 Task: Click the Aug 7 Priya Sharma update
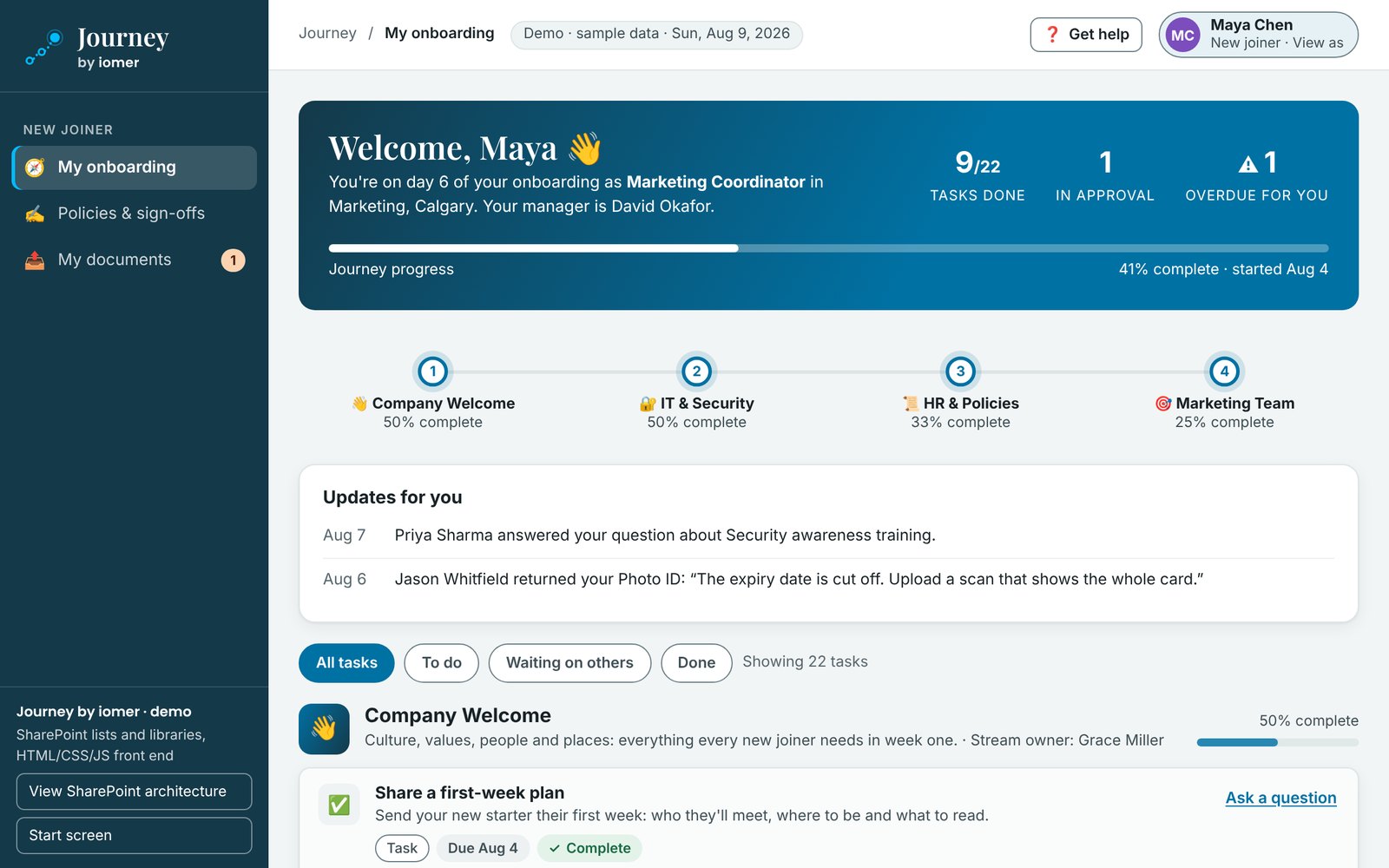point(828,536)
